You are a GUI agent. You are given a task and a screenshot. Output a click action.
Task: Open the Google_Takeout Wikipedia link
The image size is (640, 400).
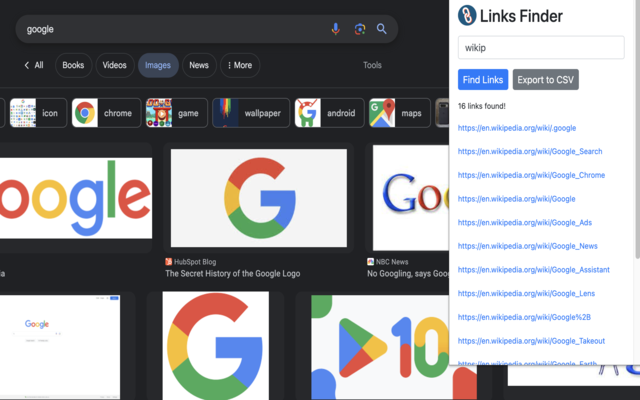tap(531, 341)
